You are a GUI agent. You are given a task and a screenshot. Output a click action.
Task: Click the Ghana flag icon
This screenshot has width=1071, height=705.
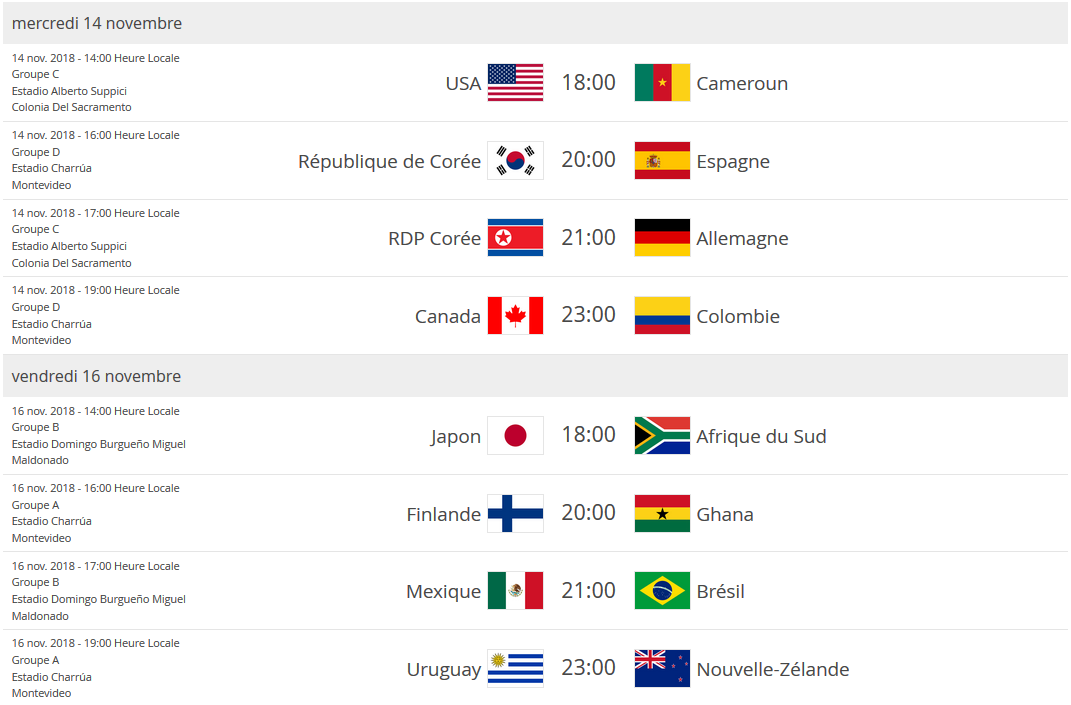click(x=662, y=514)
